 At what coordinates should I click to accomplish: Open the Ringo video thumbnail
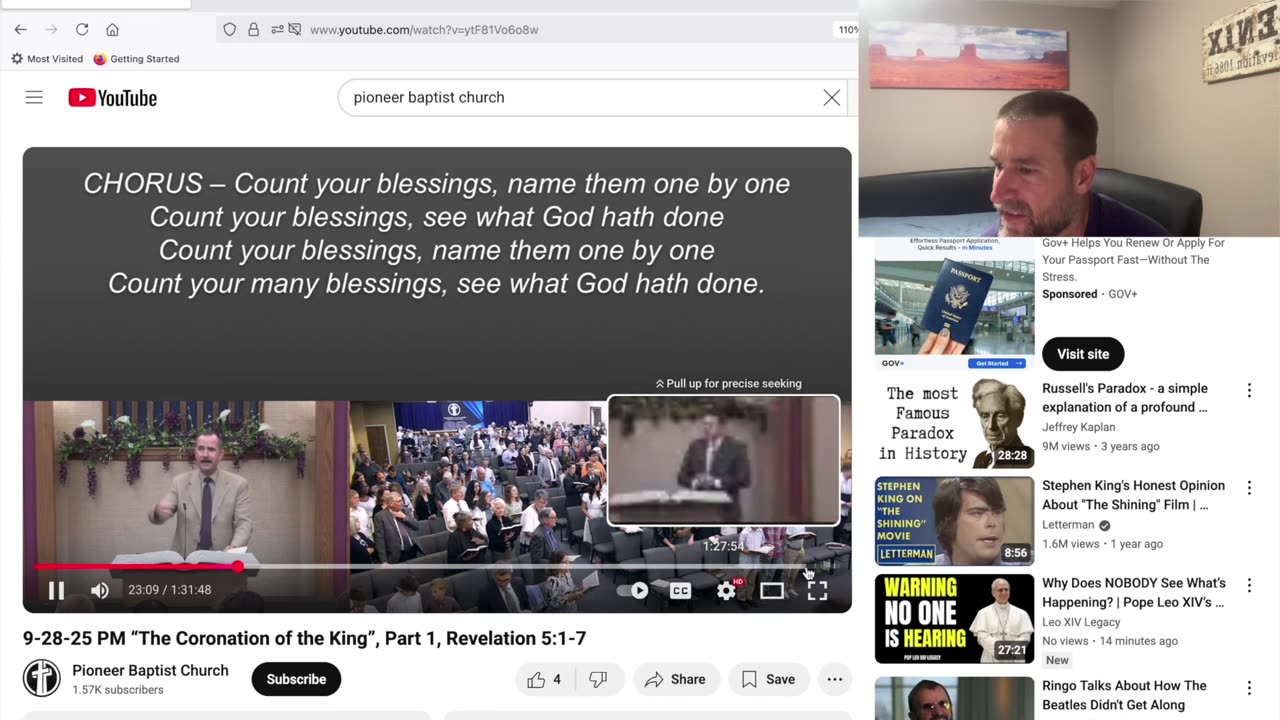pos(954,699)
